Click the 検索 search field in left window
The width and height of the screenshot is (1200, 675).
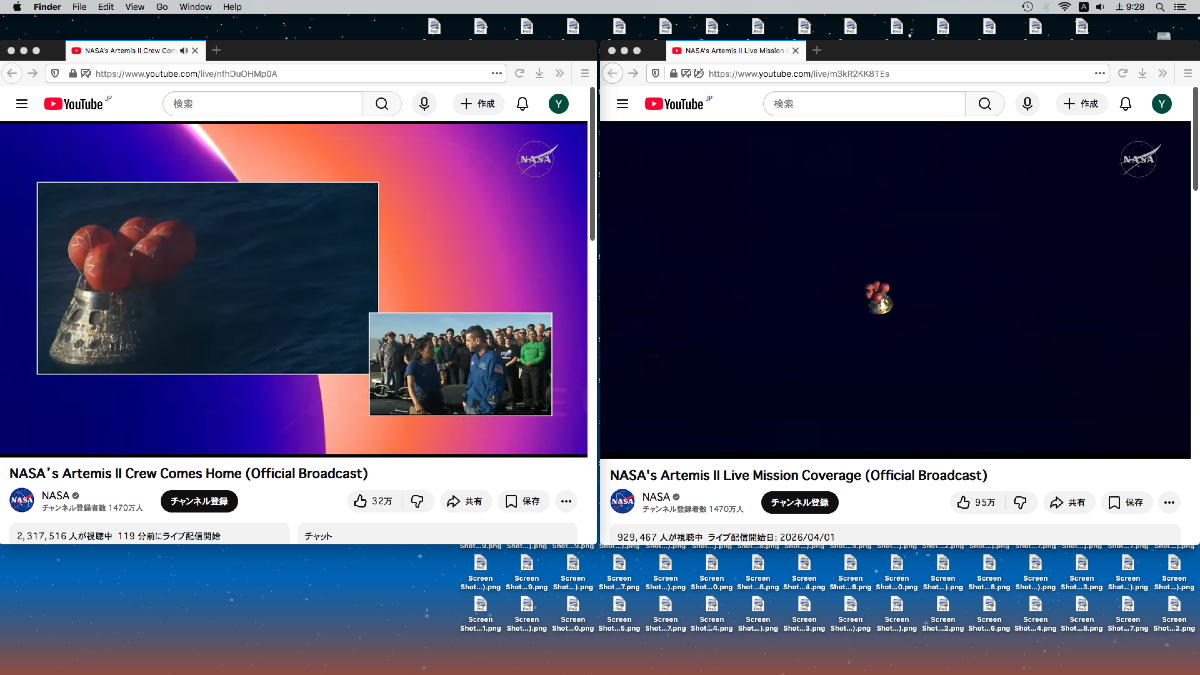[x=263, y=104]
